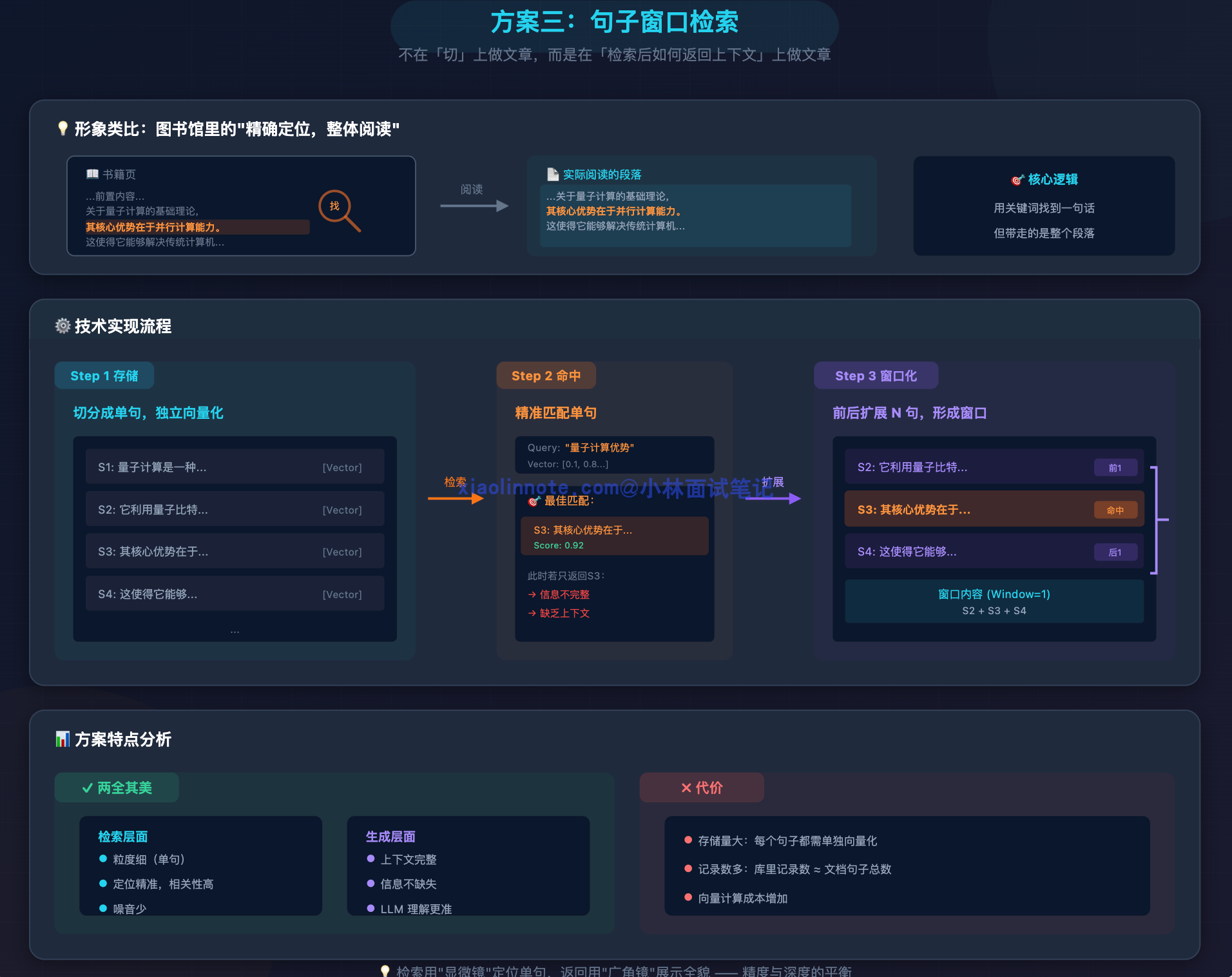
Task: Select the "Step 3 窗口化" tab label
Action: click(x=876, y=376)
